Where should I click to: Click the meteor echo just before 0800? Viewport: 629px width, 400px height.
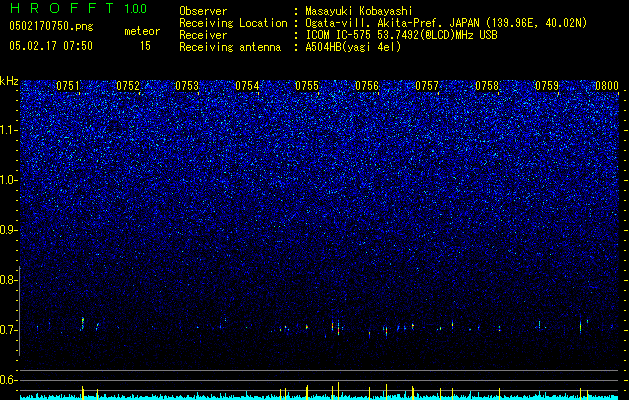click(580, 326)
